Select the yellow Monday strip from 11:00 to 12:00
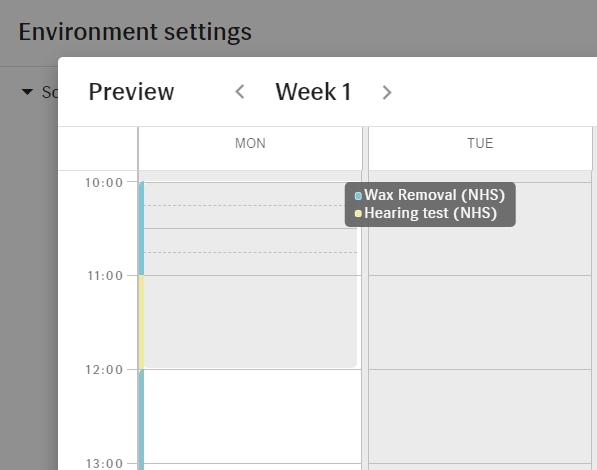This screenshot has width=597, height=470. 141,322
